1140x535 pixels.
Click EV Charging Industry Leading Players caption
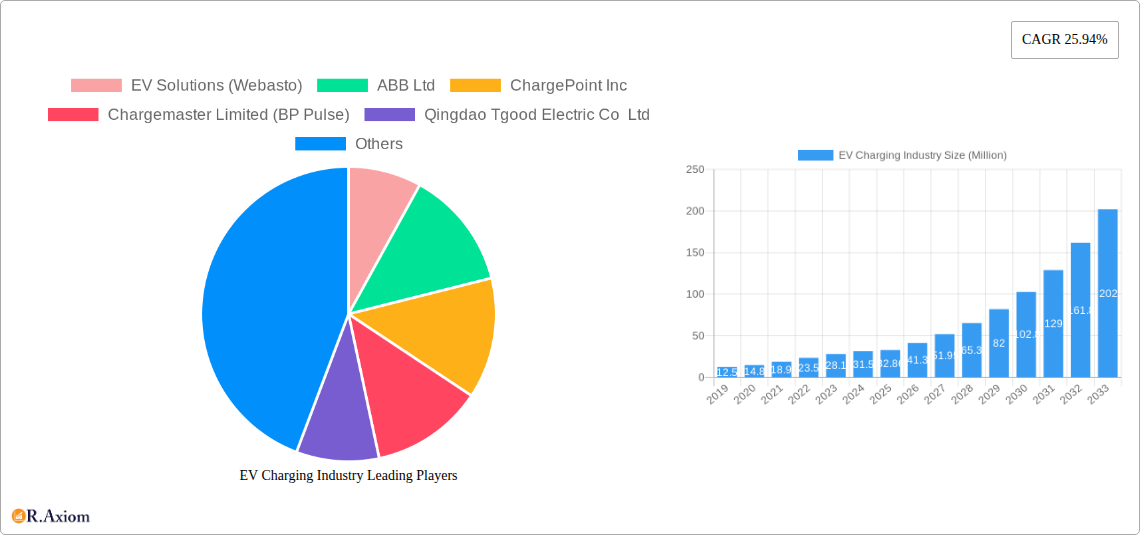pyautogui.click(x=348, y=476)
